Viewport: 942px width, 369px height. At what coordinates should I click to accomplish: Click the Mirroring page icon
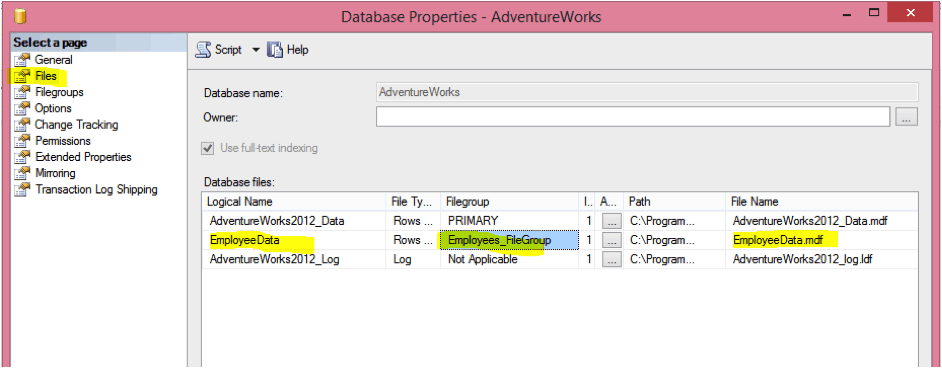point(22,174)
